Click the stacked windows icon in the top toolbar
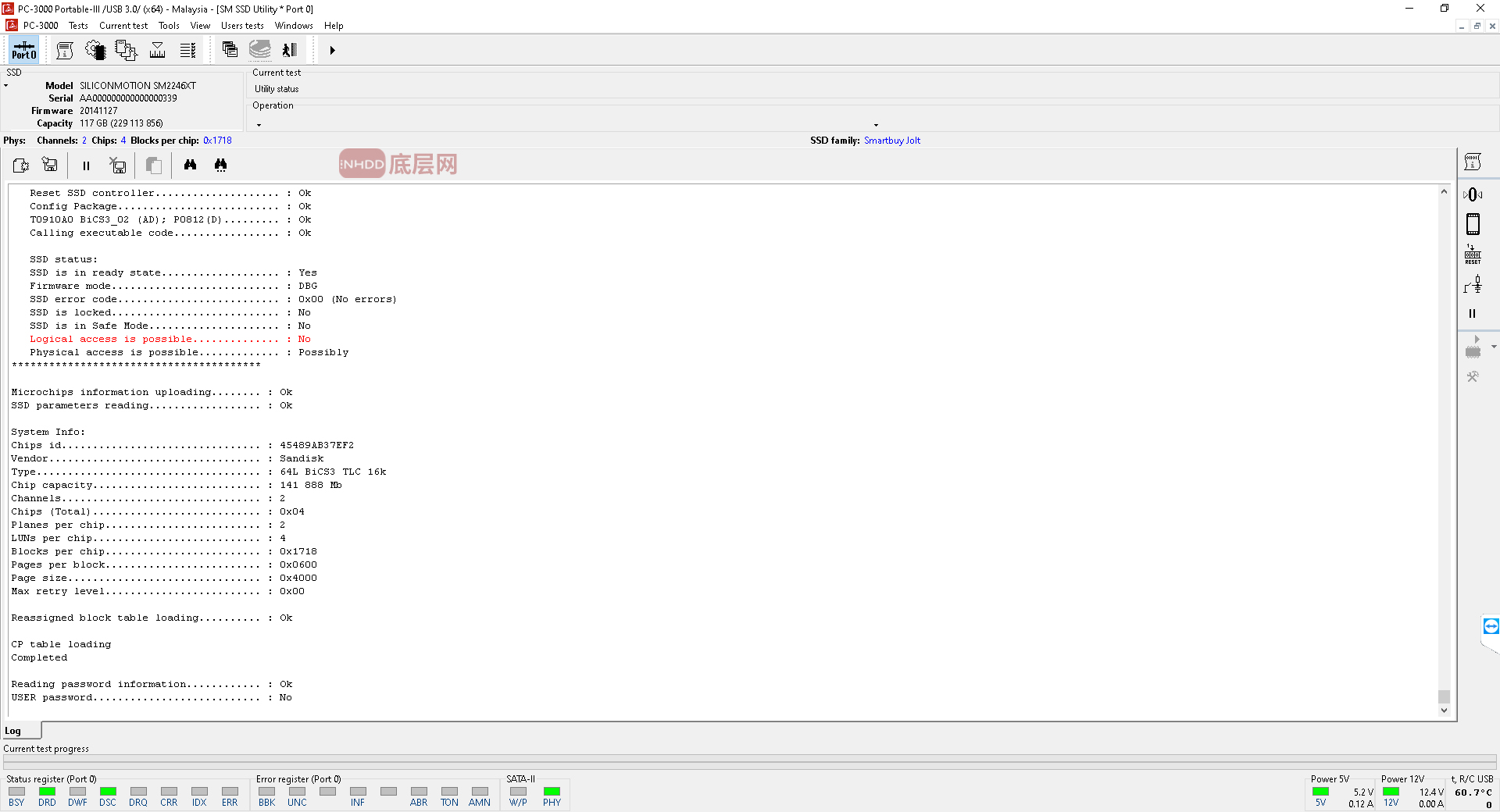The height and width of the screenshot is (812, 1500). click(230, 50)
